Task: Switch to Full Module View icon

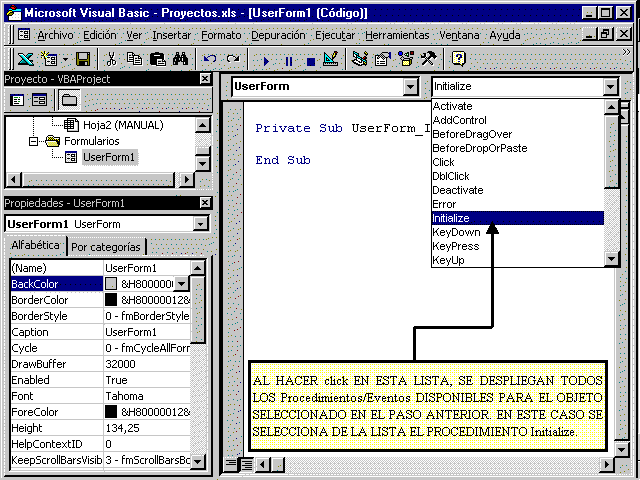Action: point(246,464)
